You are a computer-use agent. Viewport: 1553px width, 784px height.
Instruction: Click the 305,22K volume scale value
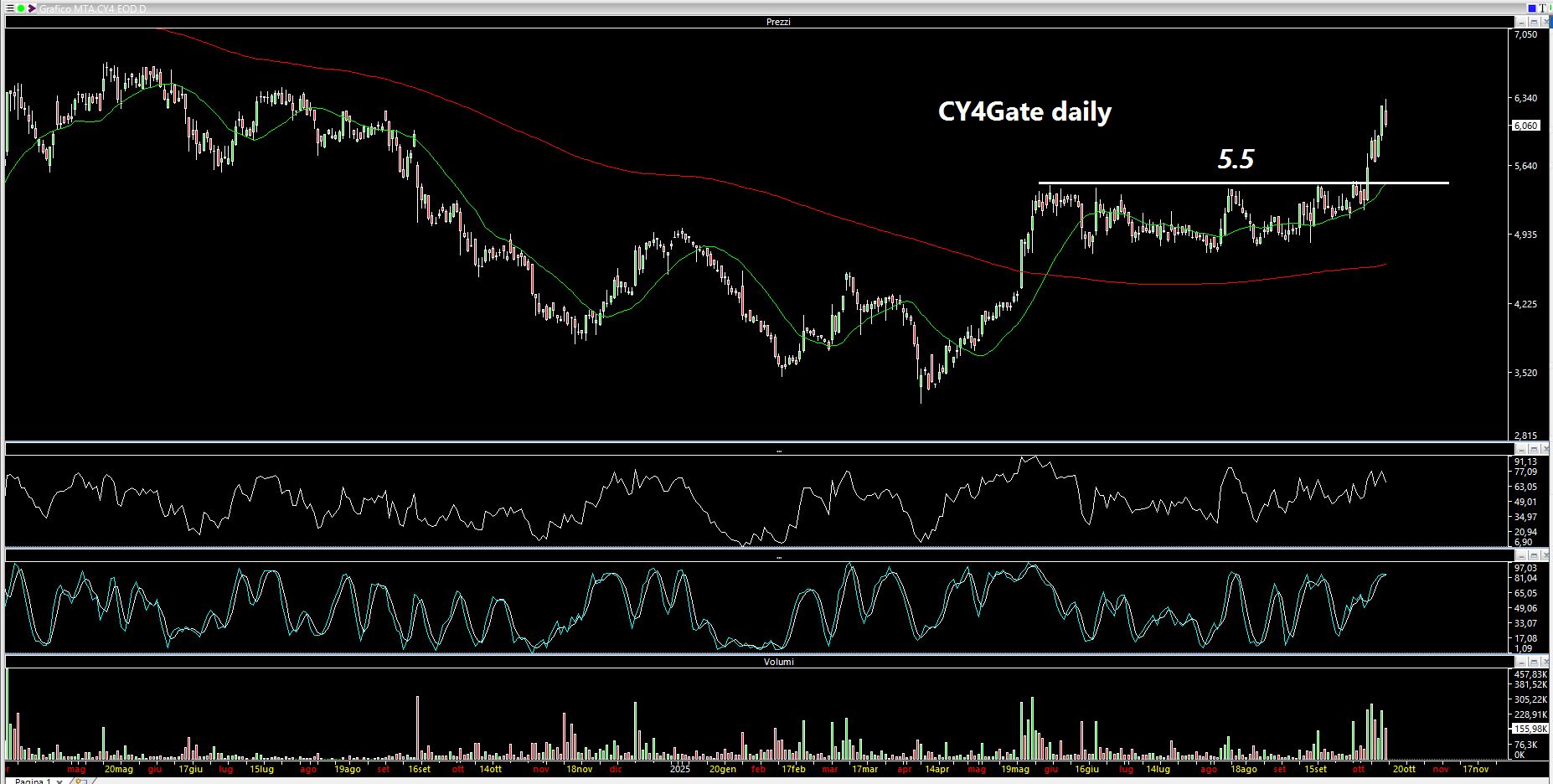click(1530, 699)
